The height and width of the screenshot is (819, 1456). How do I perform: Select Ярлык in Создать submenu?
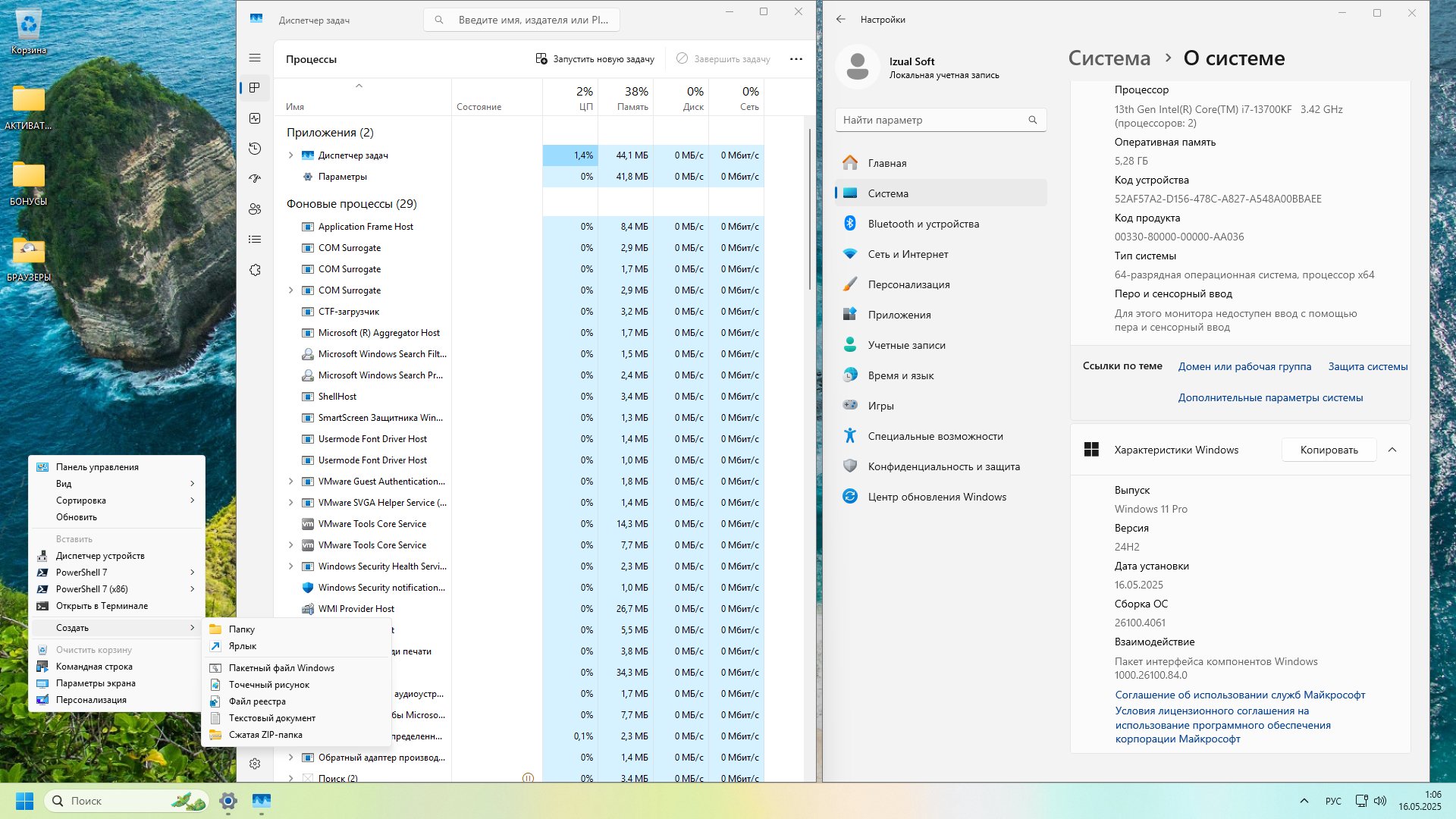click(297, 646)
